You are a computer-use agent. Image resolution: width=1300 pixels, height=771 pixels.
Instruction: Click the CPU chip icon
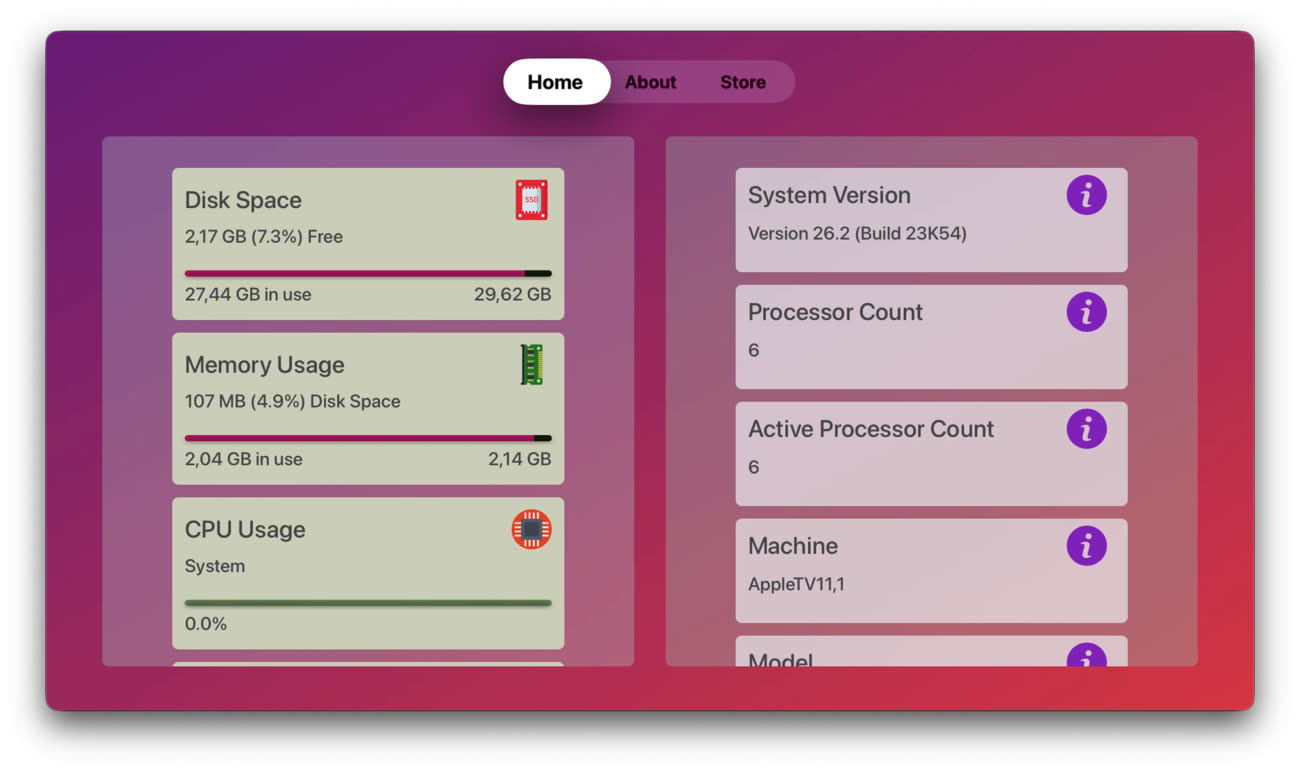tap(531, 529)
